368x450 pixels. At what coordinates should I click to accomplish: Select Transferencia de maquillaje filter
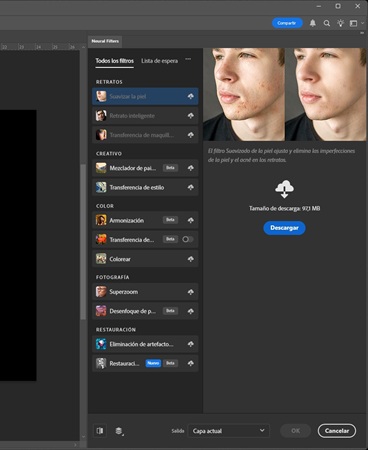145,135
